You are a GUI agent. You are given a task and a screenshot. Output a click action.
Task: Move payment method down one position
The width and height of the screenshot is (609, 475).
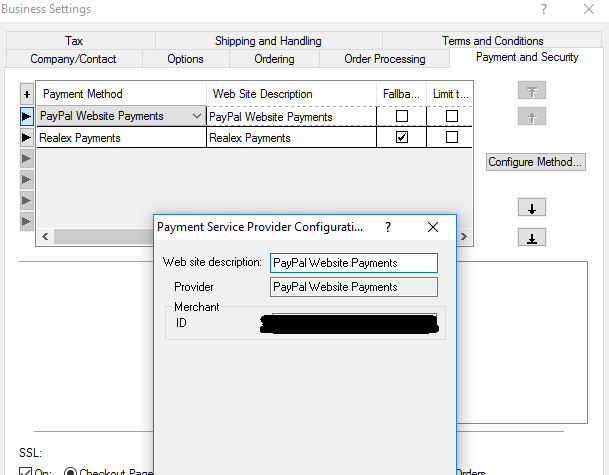coord(532,207)
